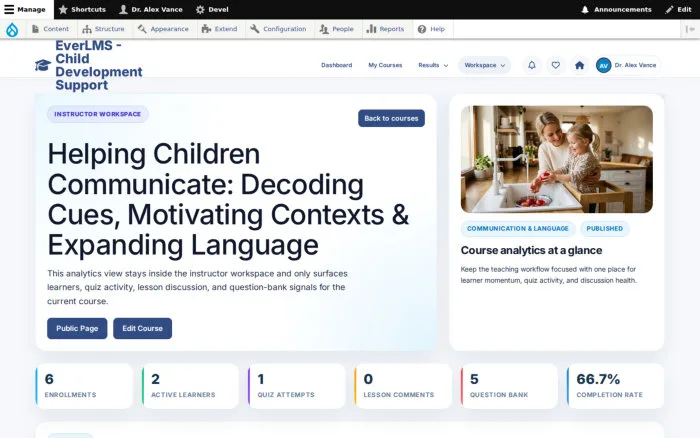Toggle toolbar orientation arrow icon
The height and width of the screenshot is (438, 700).
[690, 29]
